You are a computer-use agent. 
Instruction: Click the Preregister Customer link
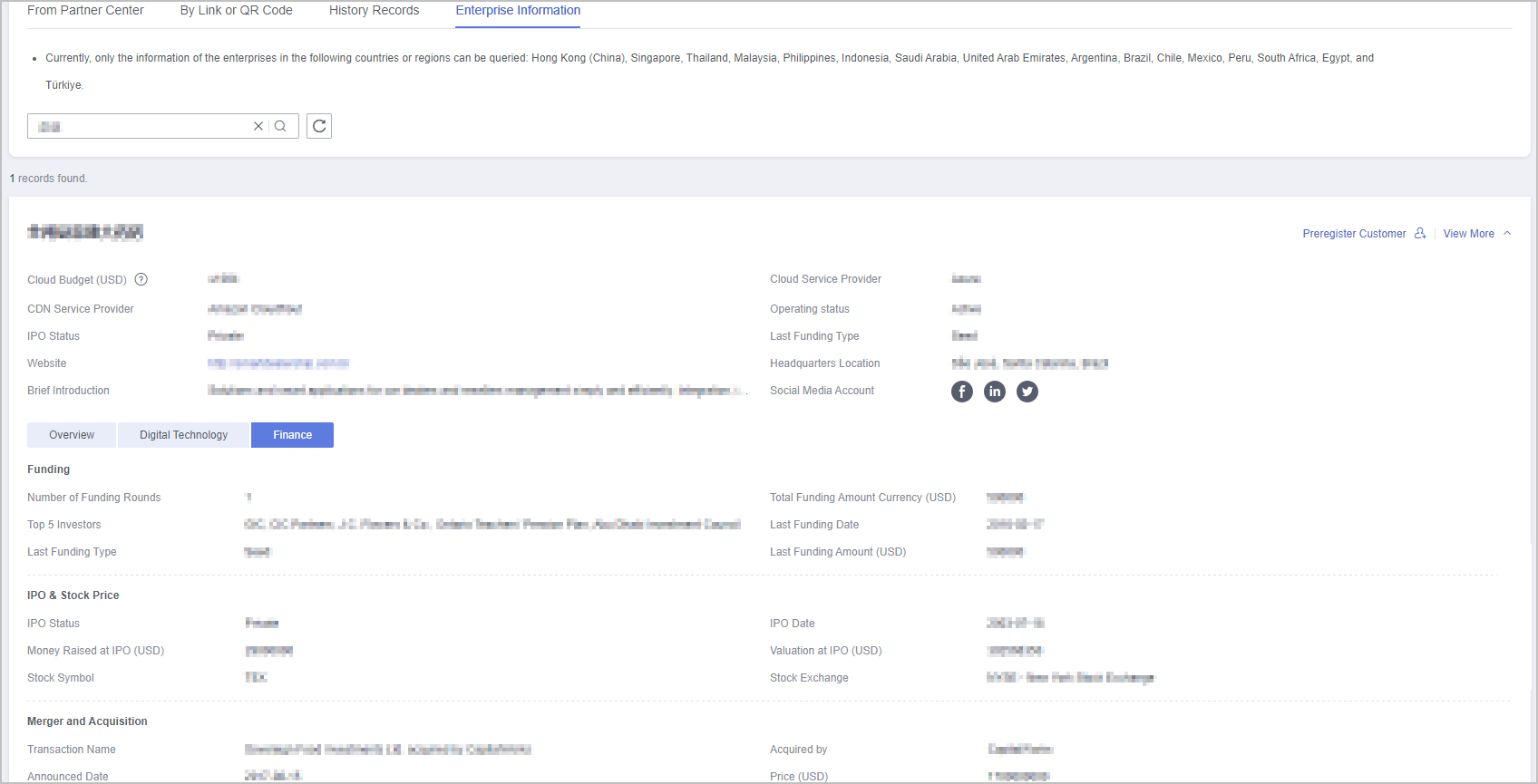pos(1354,234)
